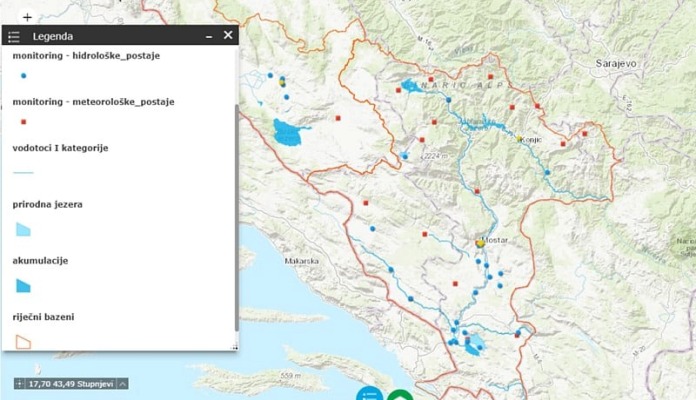This screenshot has width=696, height=400.
Task: Select the yellow marker at Mostar
Action: [x=480, y=242]
